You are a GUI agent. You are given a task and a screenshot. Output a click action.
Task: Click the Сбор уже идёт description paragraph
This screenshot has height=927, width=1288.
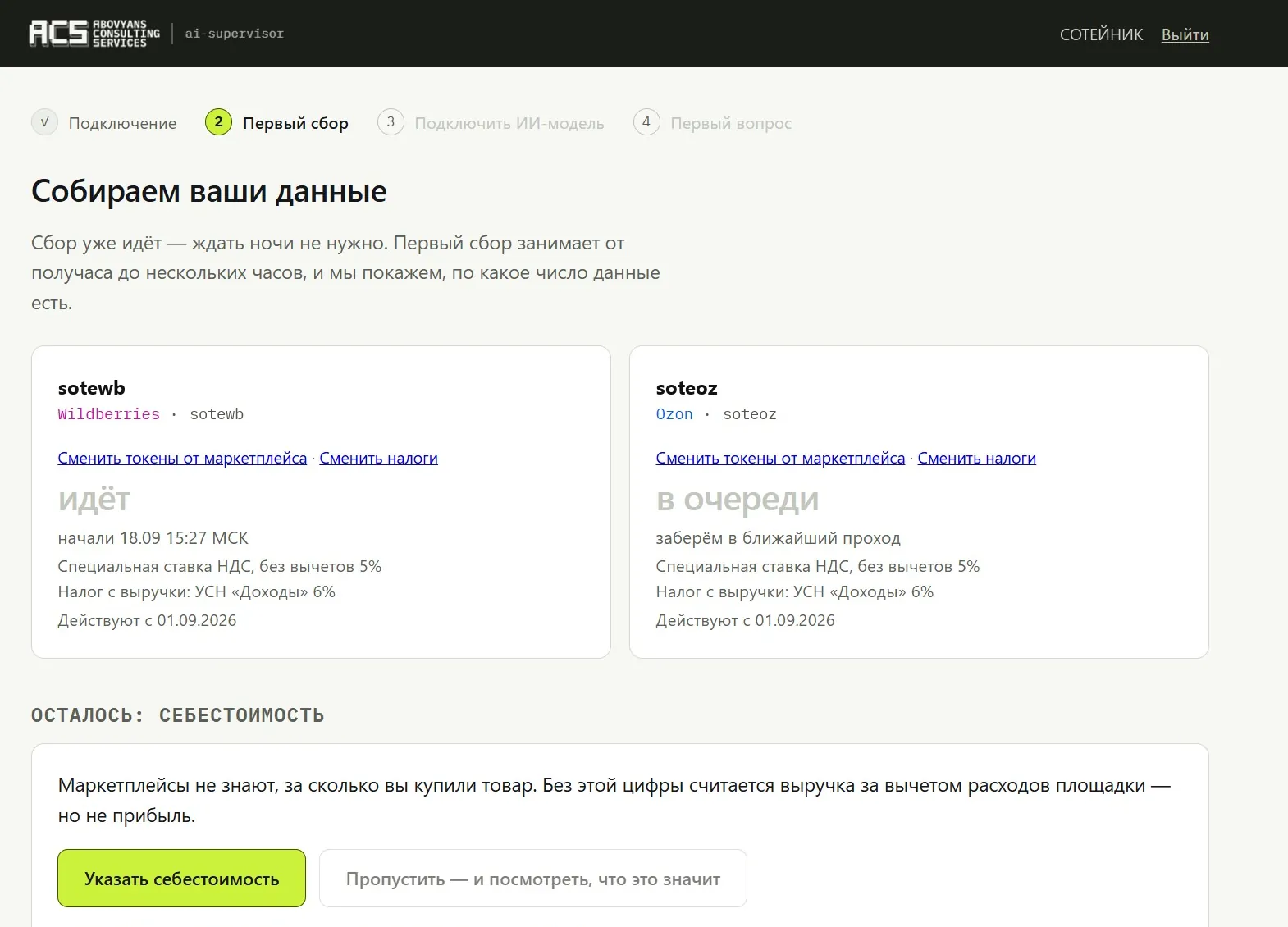[x=345, y=273]
